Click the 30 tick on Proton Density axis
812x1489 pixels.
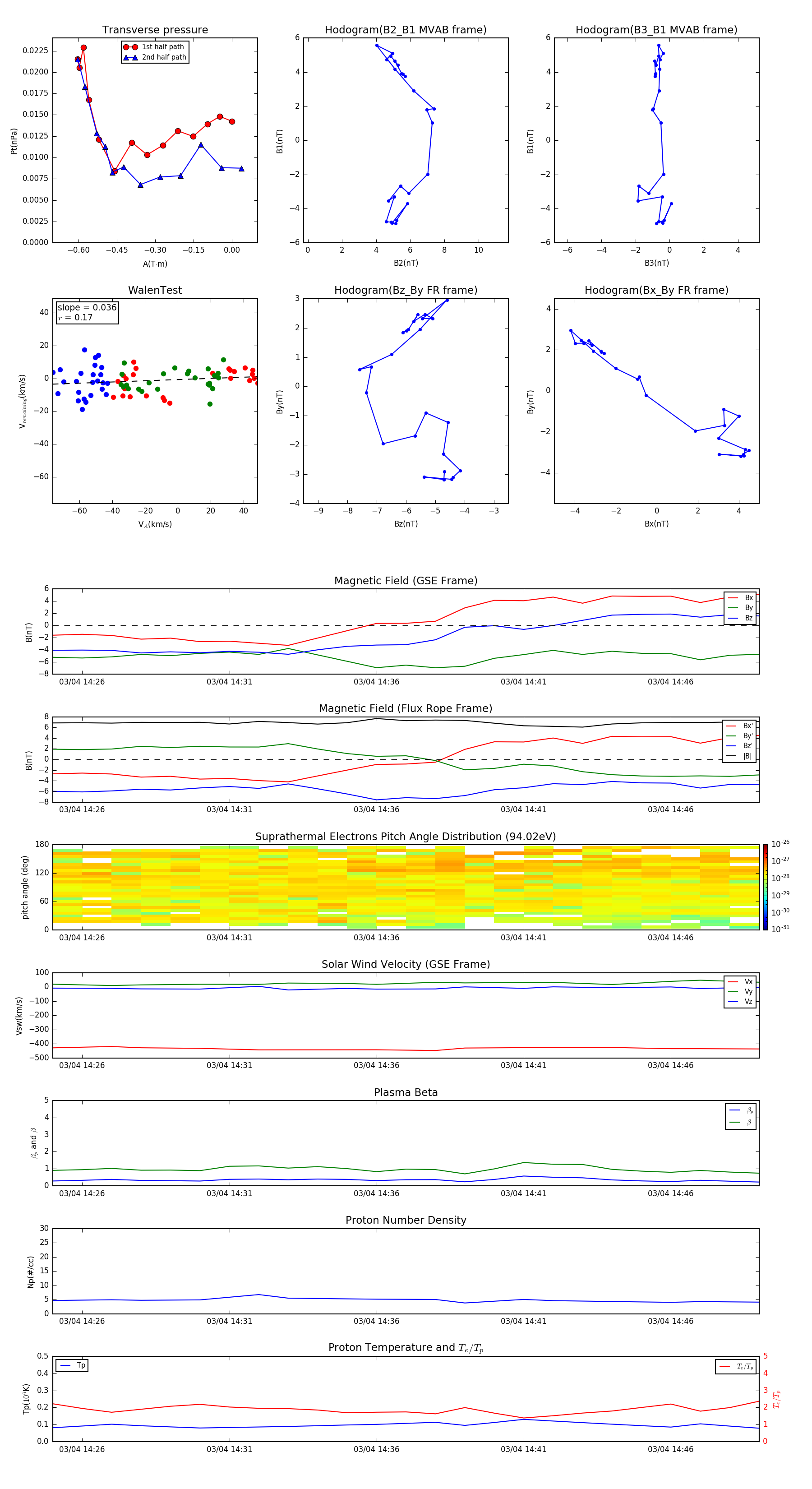(44, 1228)
